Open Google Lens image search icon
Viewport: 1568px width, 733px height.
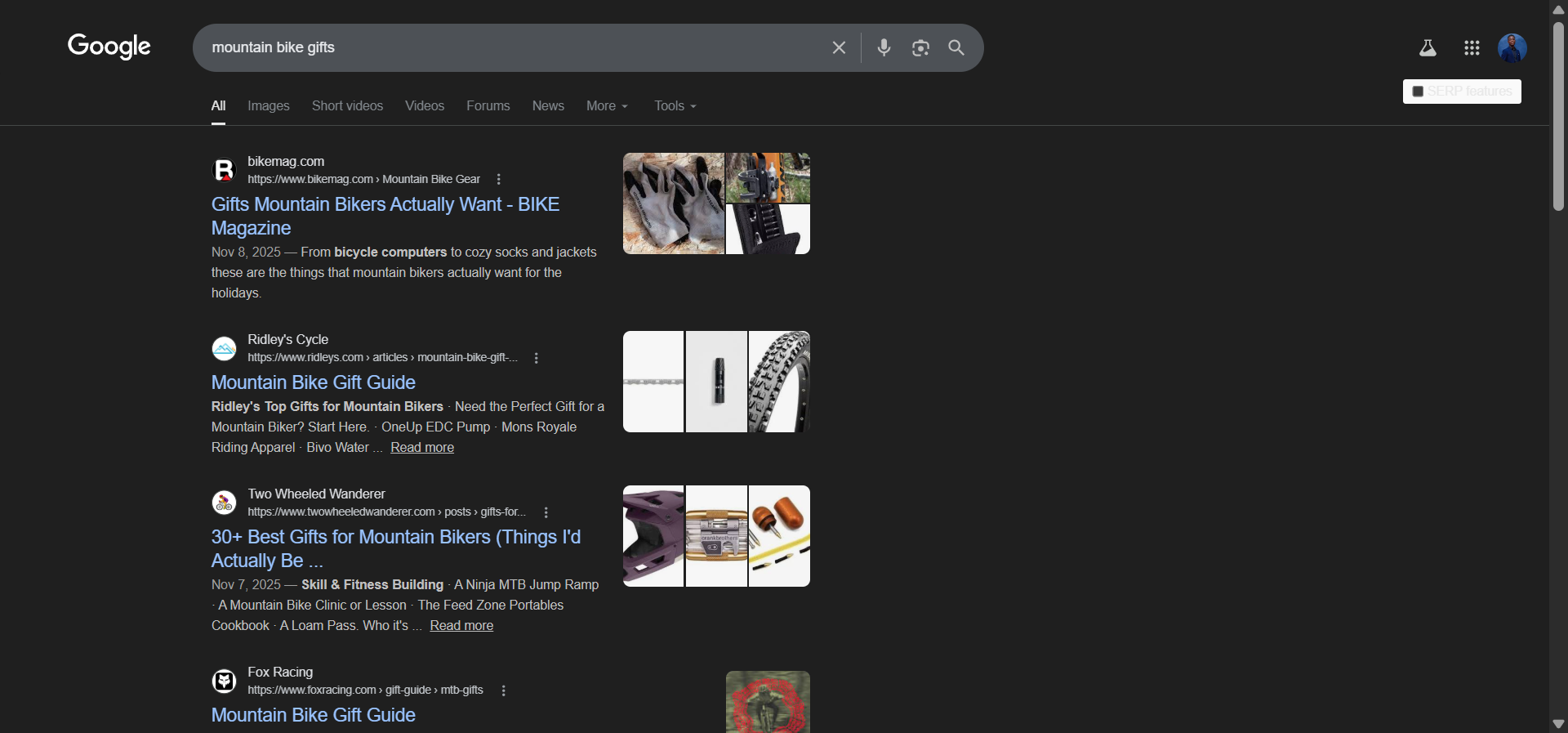[920, 47]
